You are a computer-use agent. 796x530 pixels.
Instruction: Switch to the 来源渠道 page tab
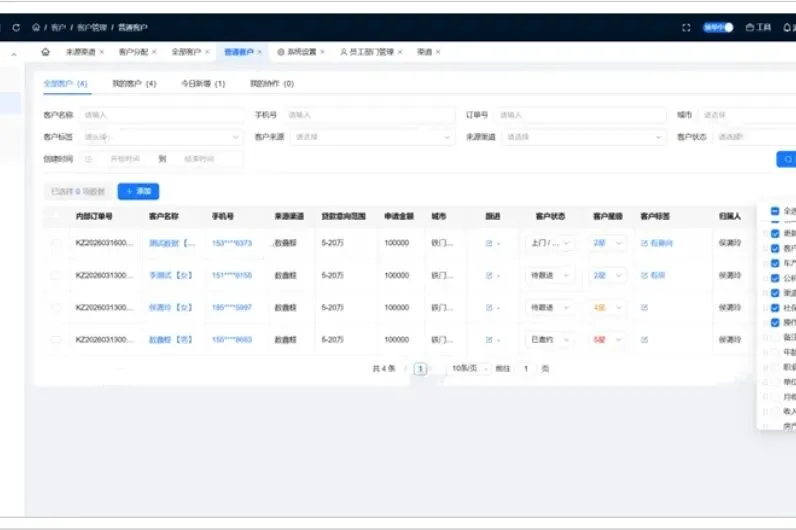pos(81,52)
